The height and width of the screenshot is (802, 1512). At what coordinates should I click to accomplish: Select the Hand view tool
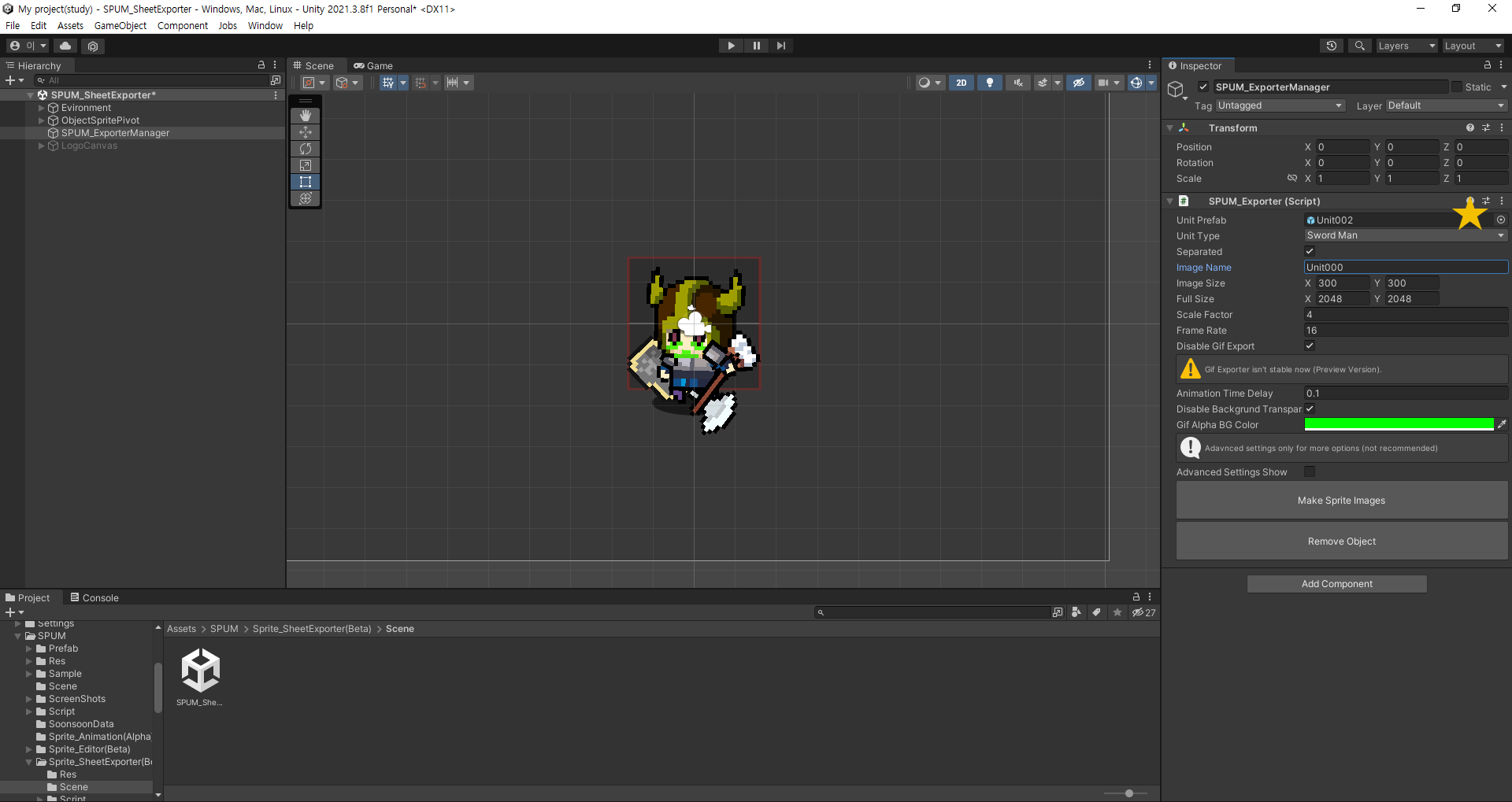306,116
